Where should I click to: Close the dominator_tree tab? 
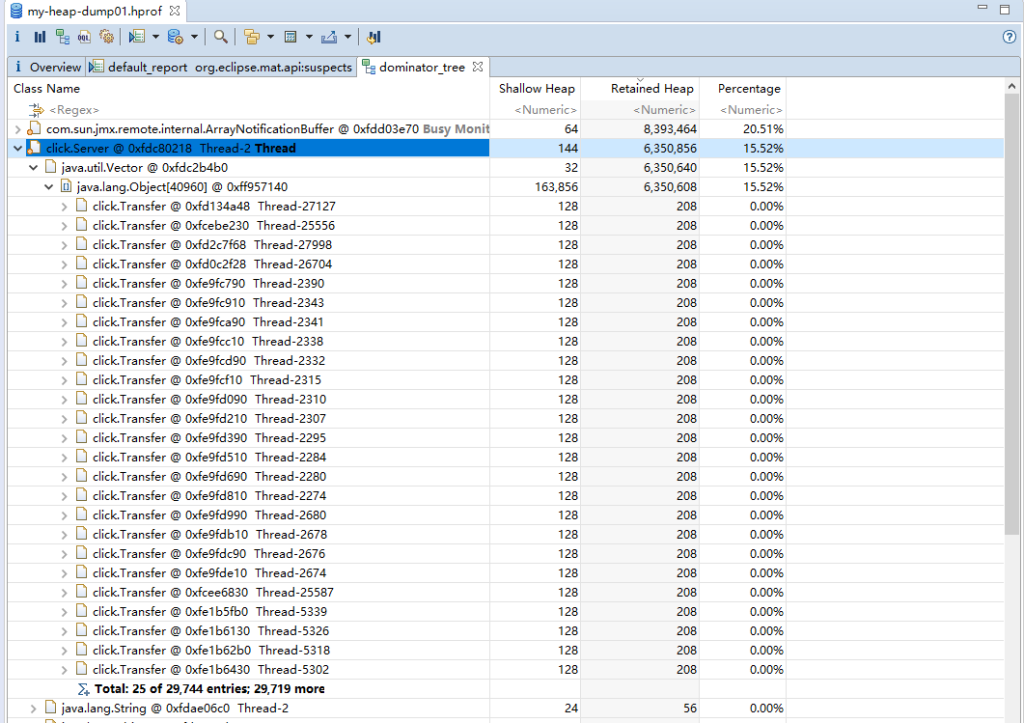click(478, 67)
